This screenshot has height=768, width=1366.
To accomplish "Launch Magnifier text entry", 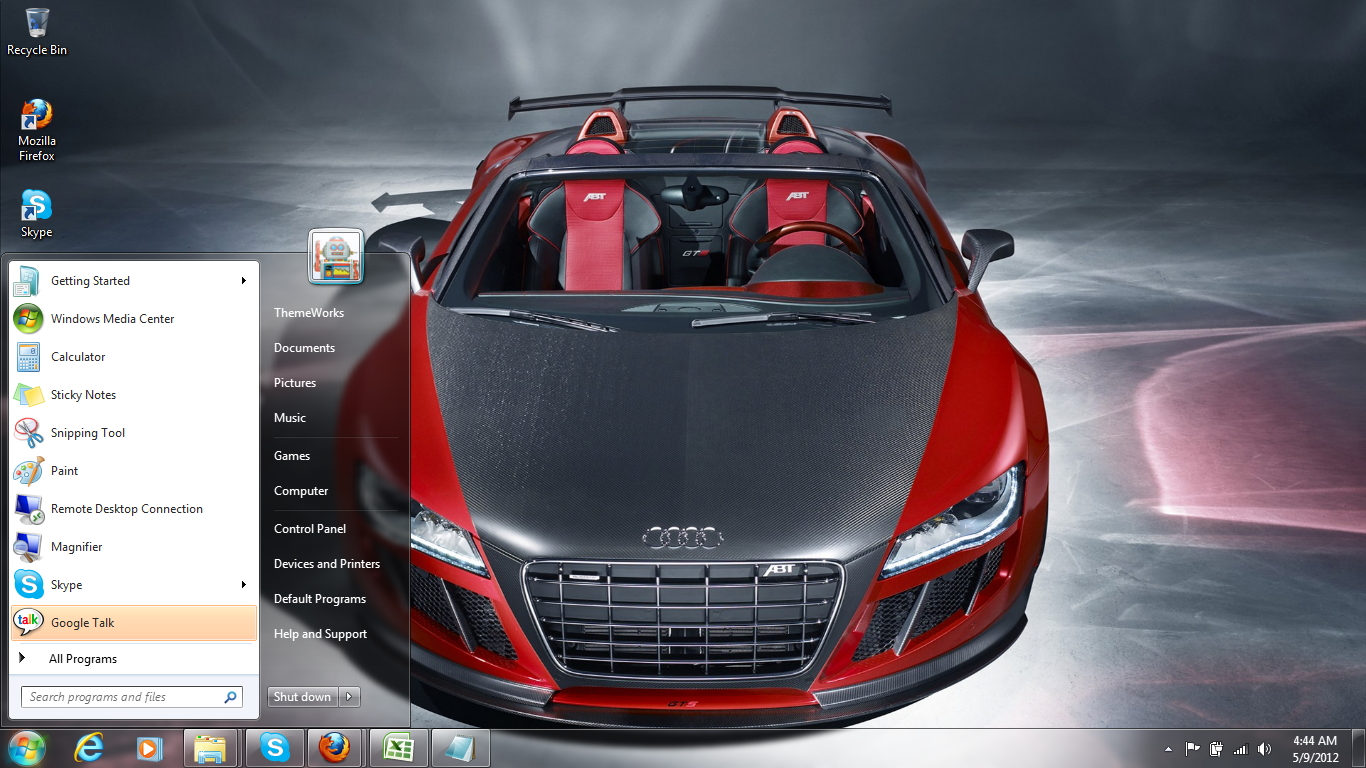I will [x=76, y=547].
